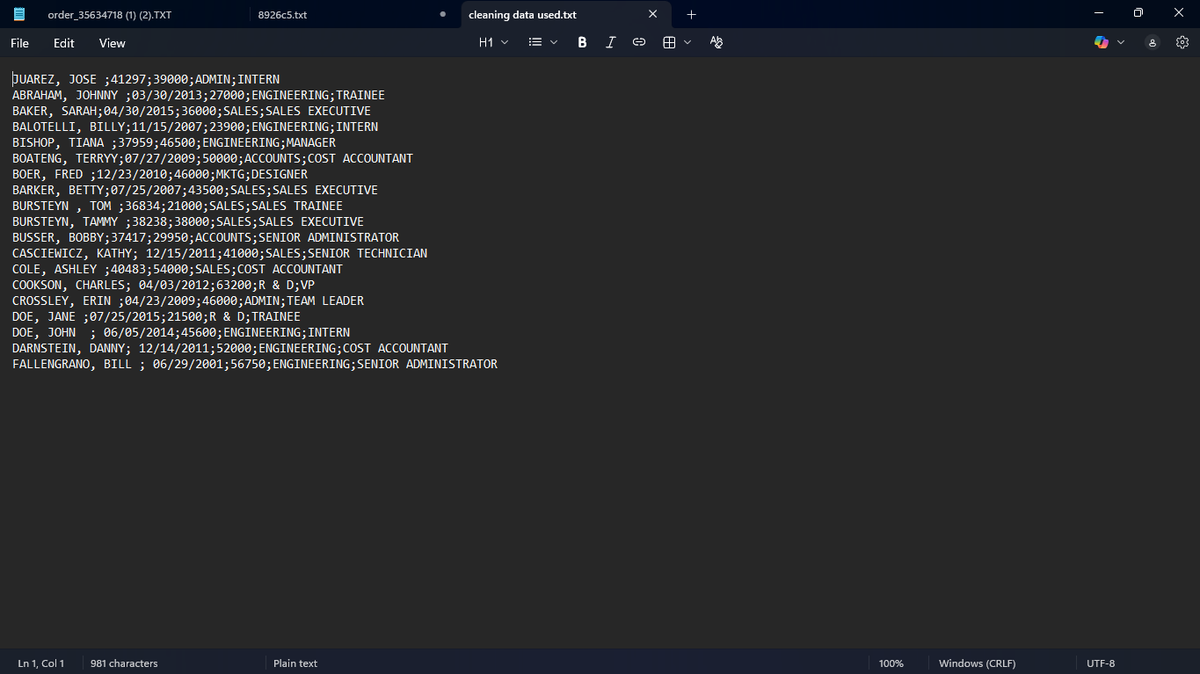1200x674 pixels.
Task: Expand the H1 headings dropdown
Action: pos(493,43)
